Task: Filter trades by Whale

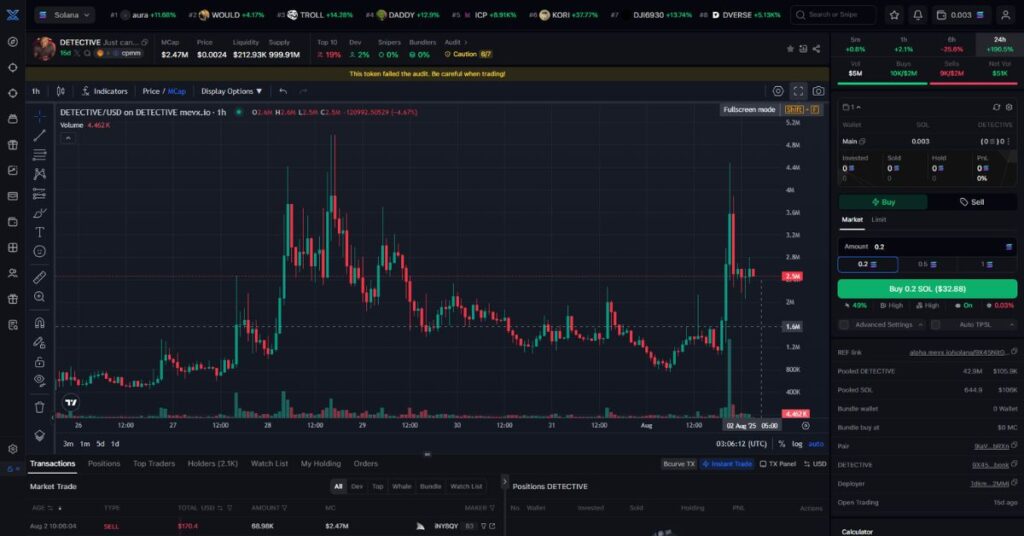Action: (x=402, y=486)
